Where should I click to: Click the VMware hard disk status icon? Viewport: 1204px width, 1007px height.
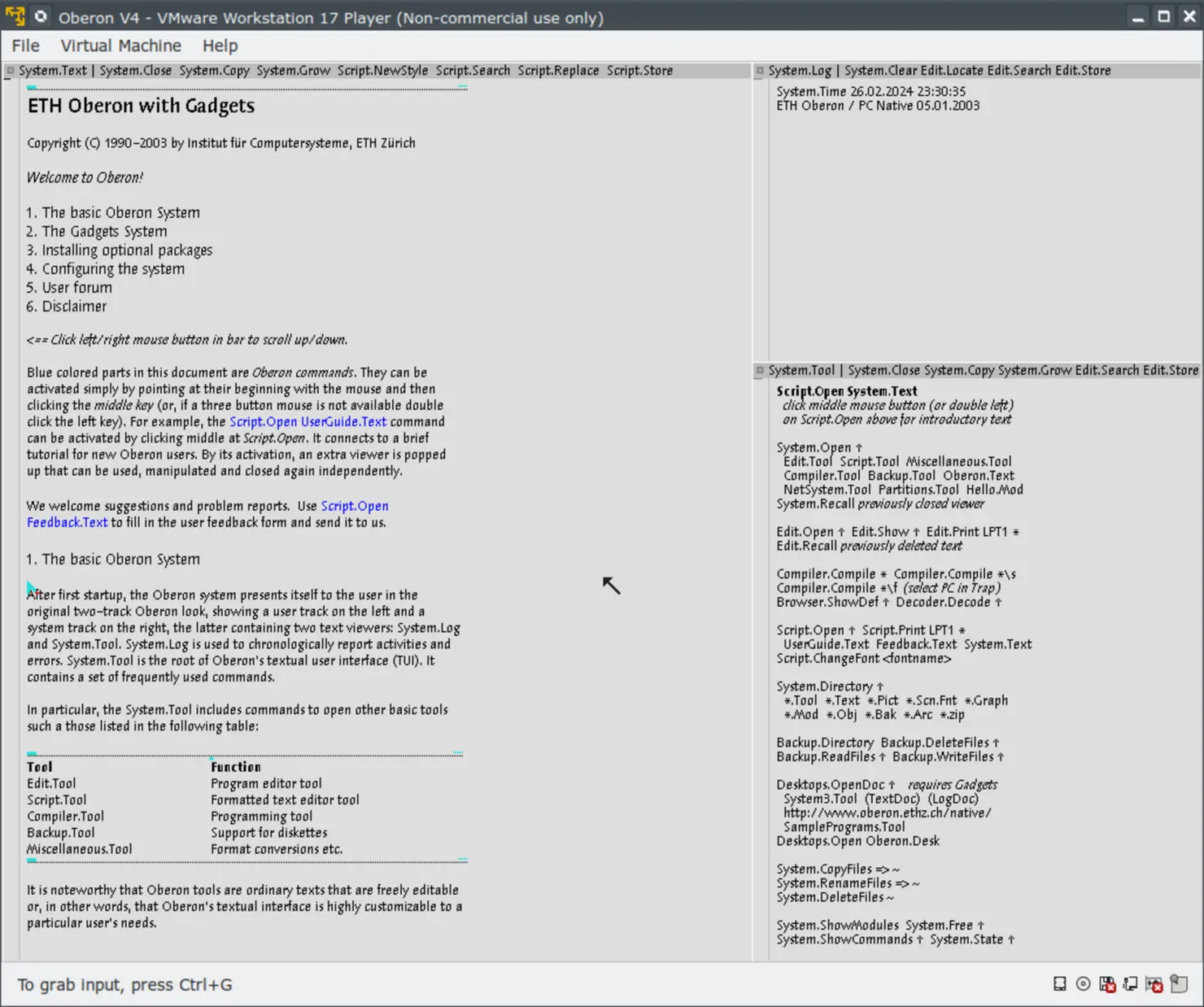tap(1059, 984)
